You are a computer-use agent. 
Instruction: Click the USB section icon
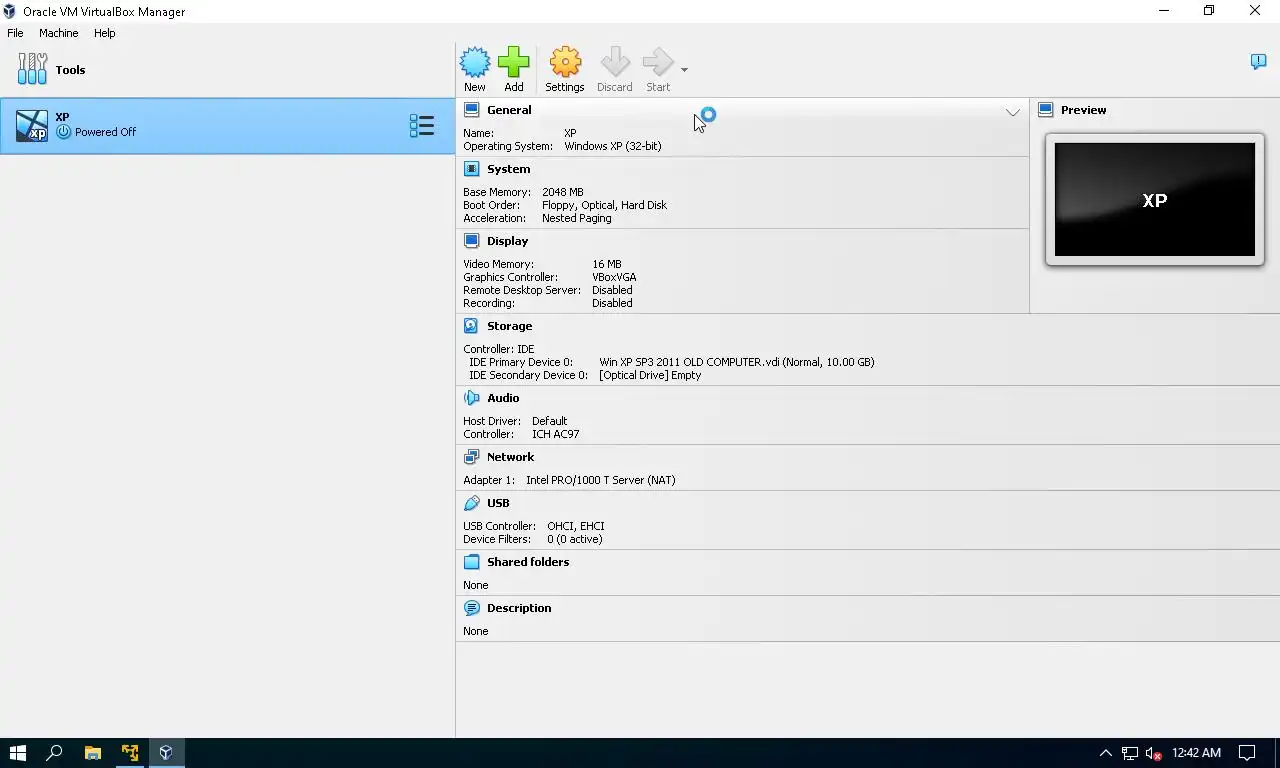pos(471,503)
